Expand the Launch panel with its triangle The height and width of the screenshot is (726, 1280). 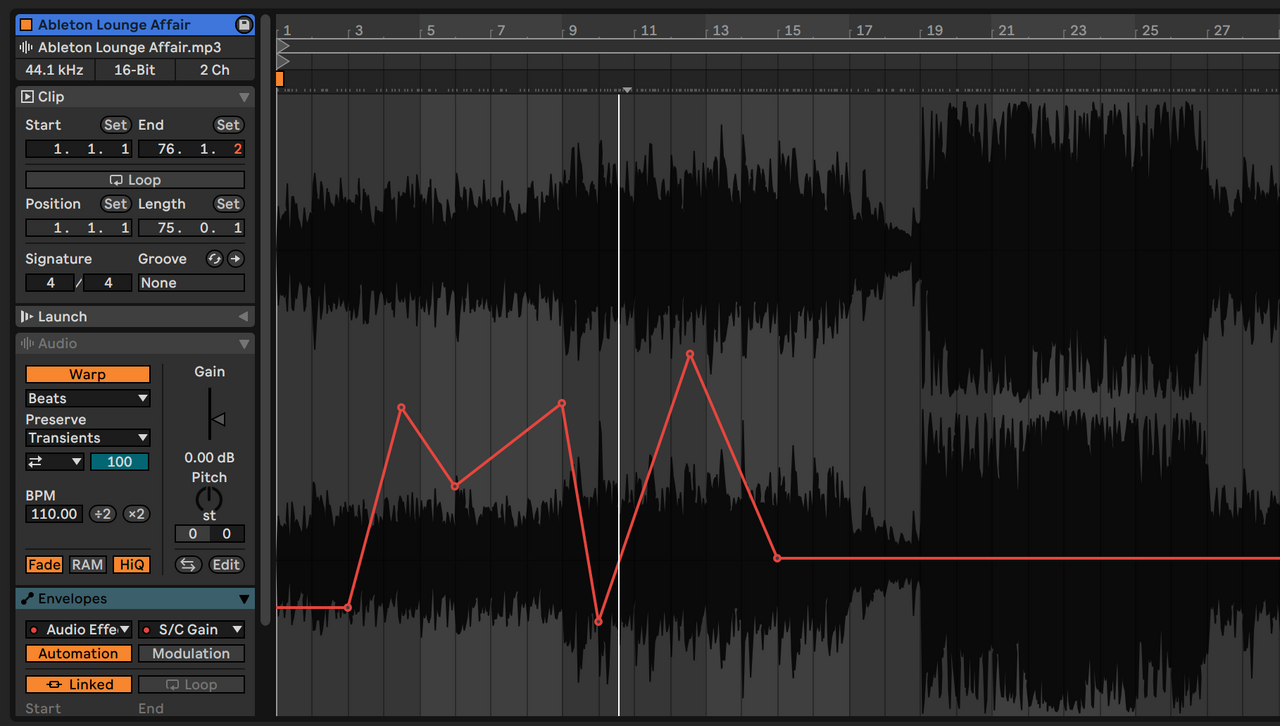point(244,317)
